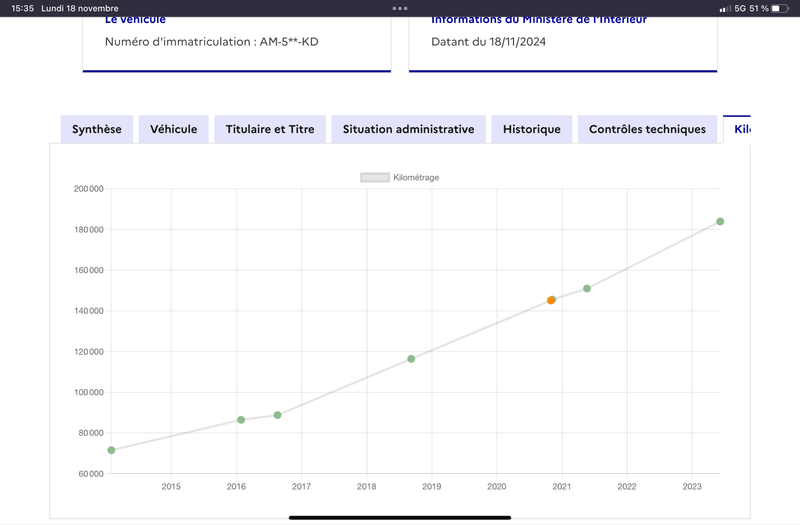
Task: Click the 2015 x-axis label
Action: pos(171,487)
